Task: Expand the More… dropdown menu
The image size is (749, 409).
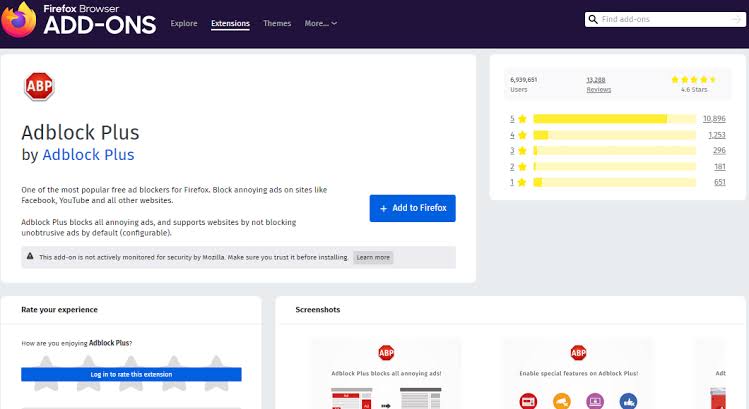Action: coord(321,23)
